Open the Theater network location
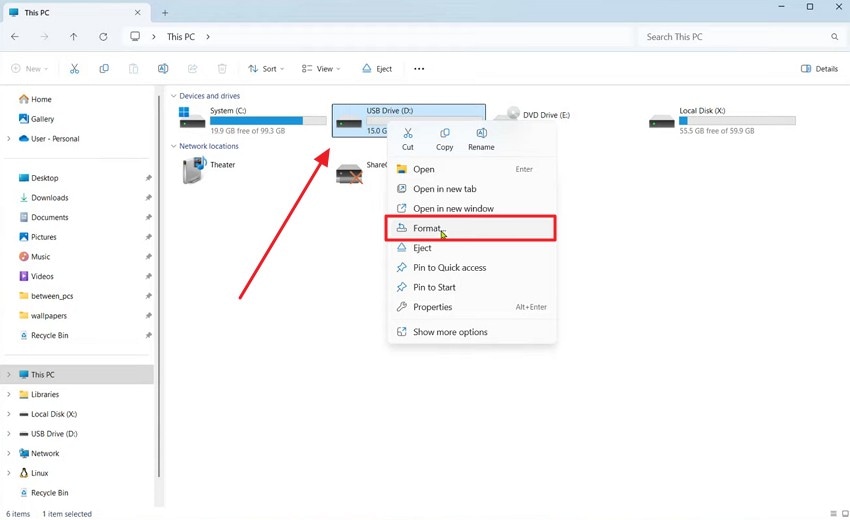 click(209, 170)
